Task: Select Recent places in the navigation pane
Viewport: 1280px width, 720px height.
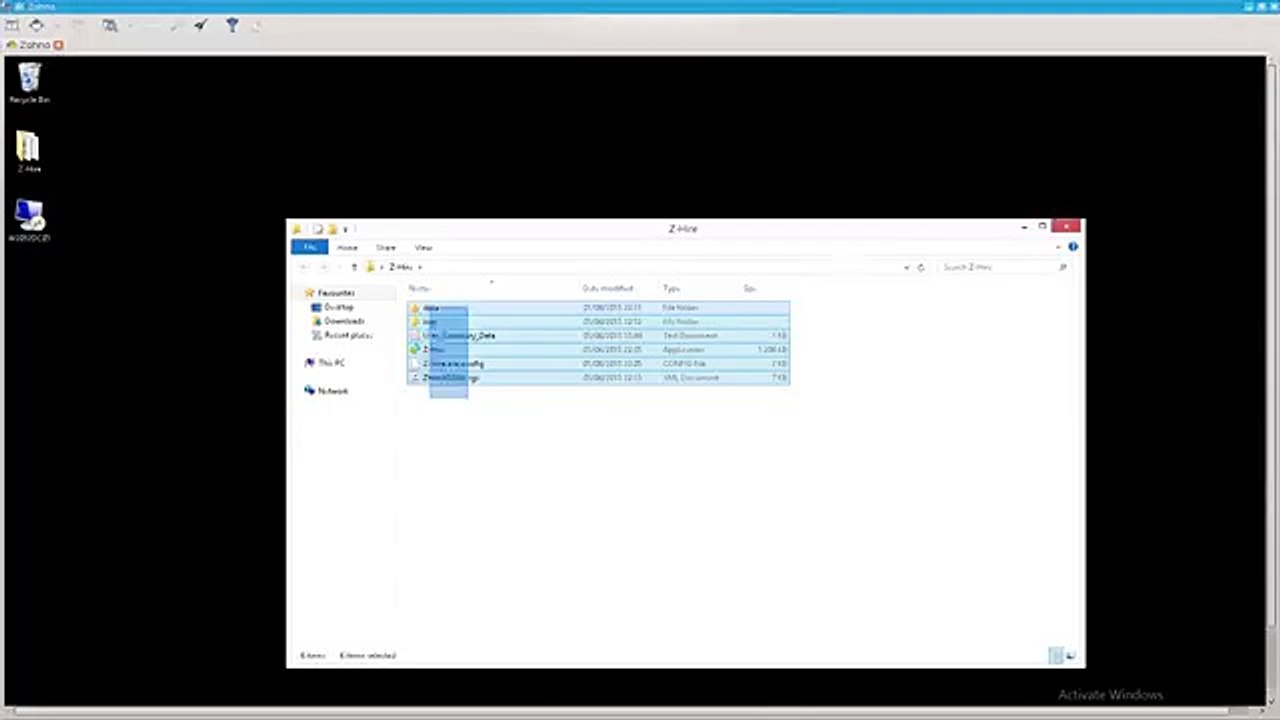Action: coord(347,335)
